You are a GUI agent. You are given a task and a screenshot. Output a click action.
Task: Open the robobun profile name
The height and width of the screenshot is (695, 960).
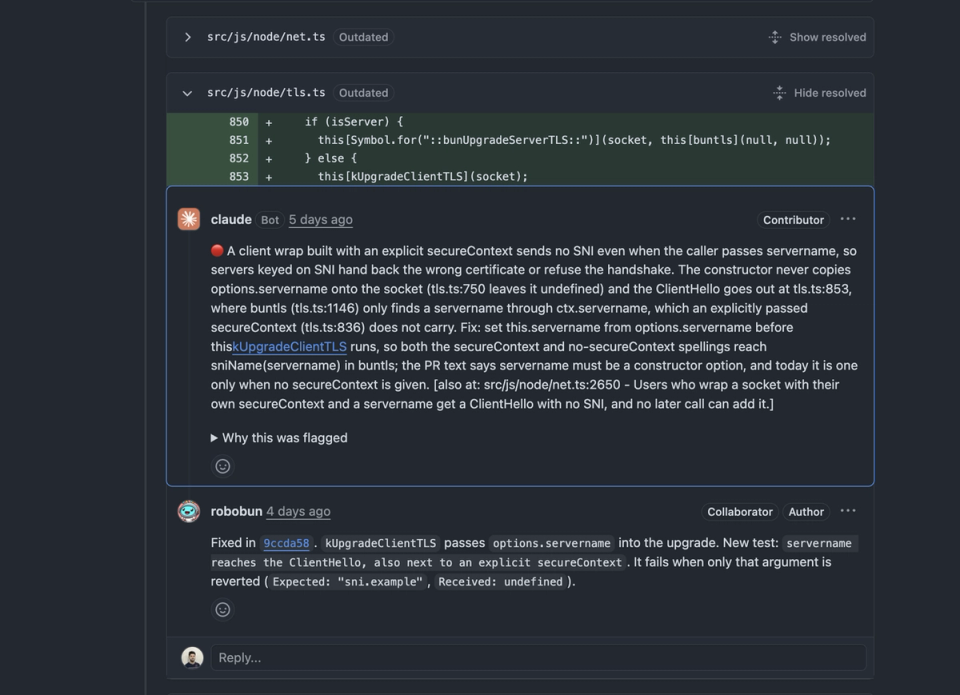236,511
